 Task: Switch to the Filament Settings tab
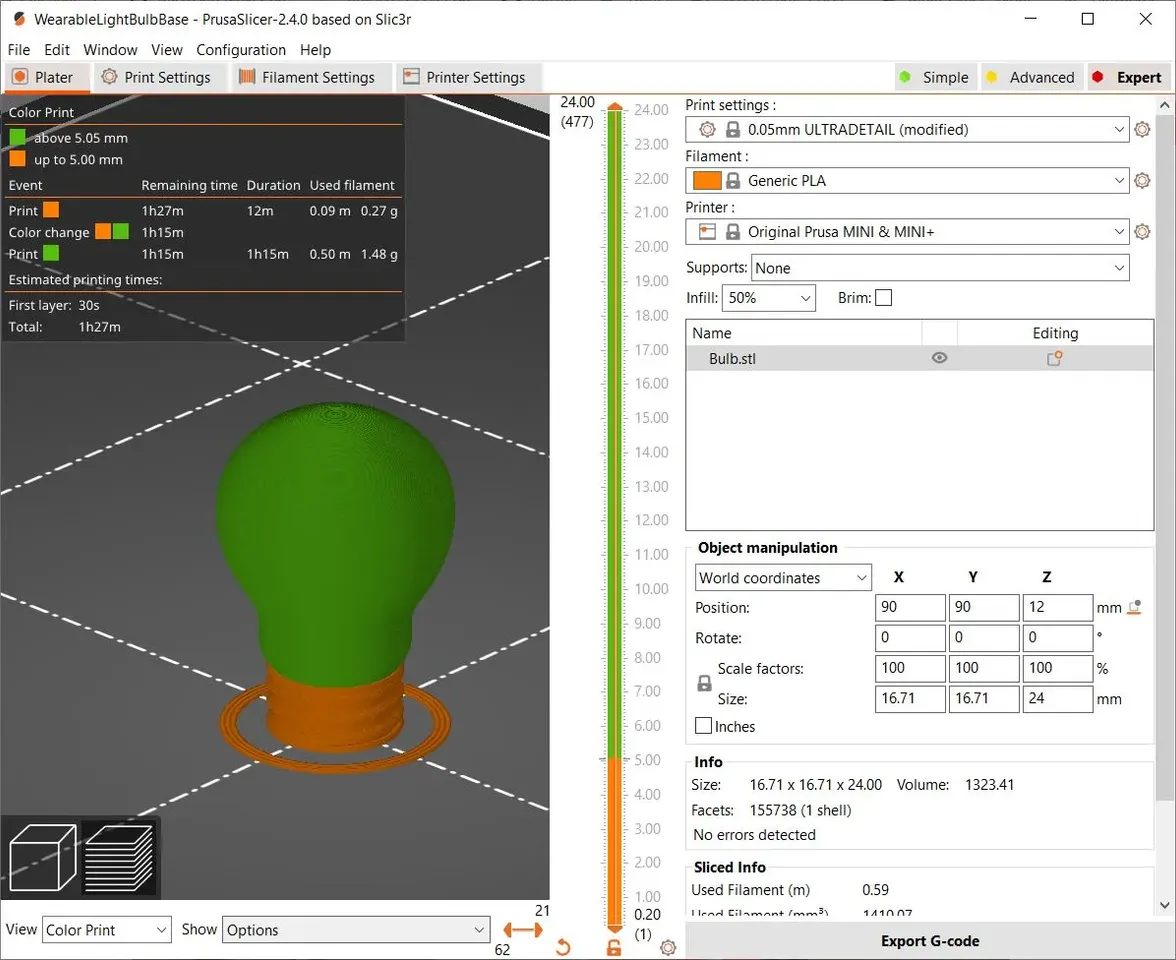point(307,77)
